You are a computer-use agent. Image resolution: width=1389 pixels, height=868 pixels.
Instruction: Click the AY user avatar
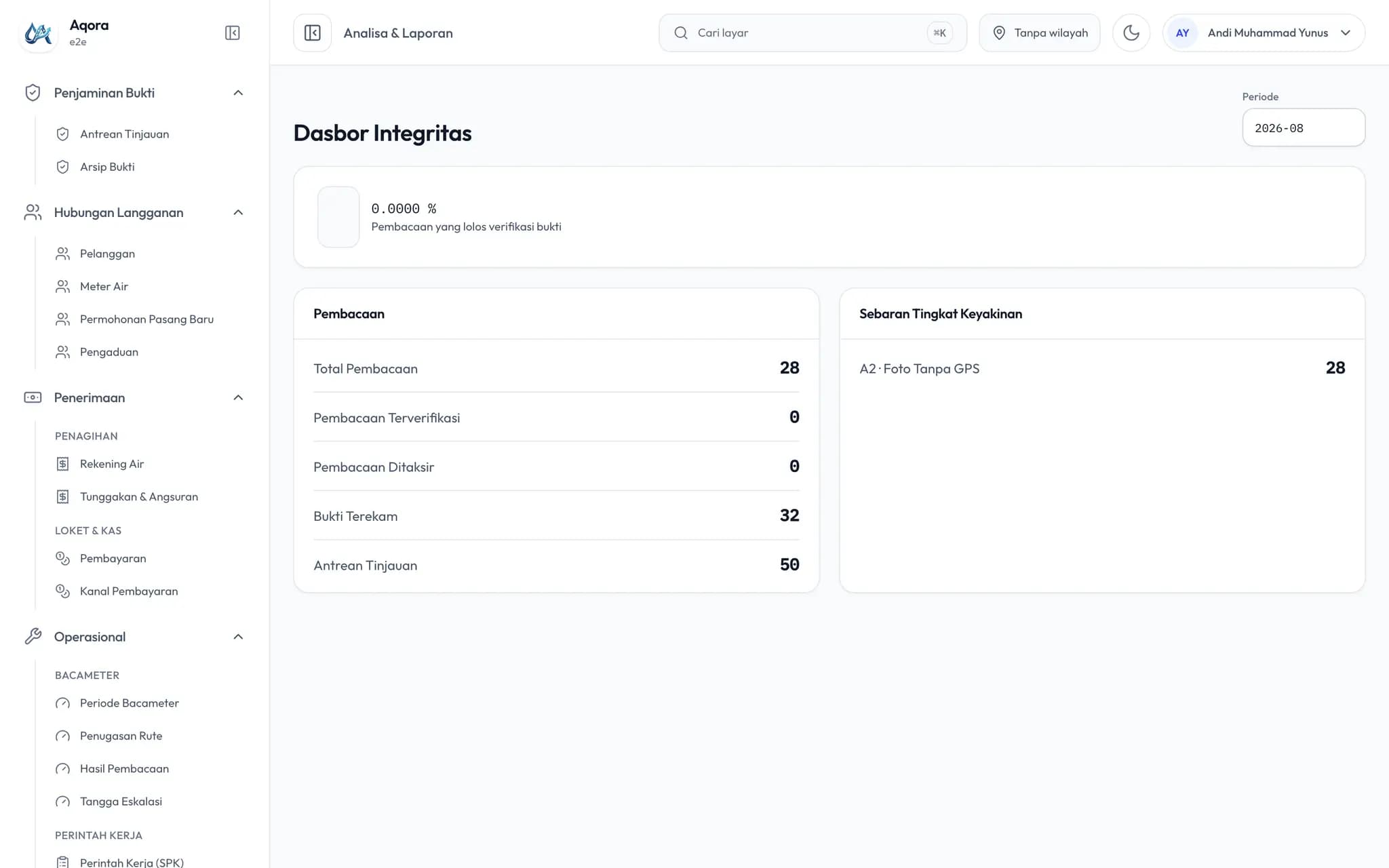click(x=1182, y=33)
